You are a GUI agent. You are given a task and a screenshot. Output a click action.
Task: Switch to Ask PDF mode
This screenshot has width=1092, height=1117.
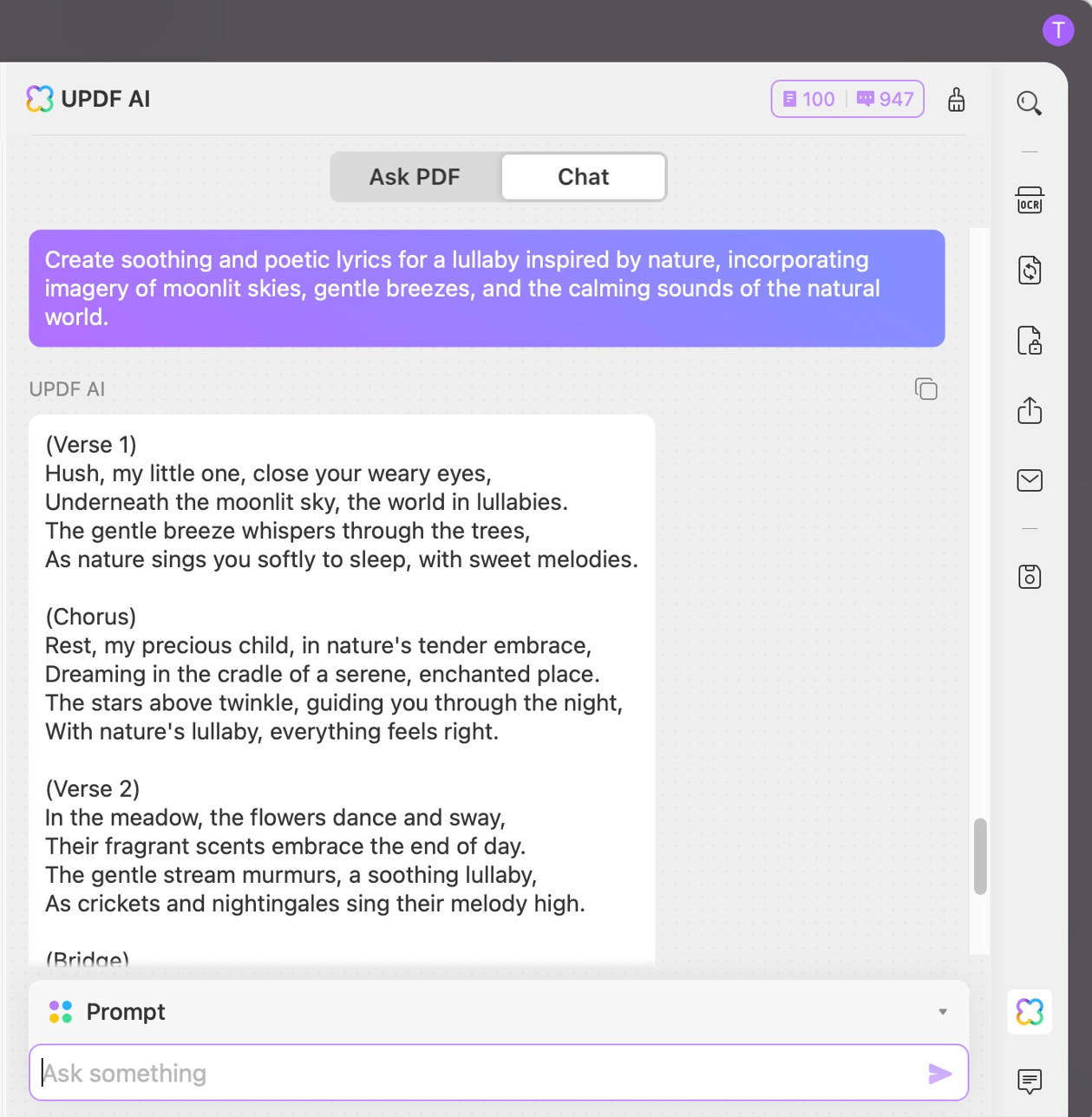(415, 177)
